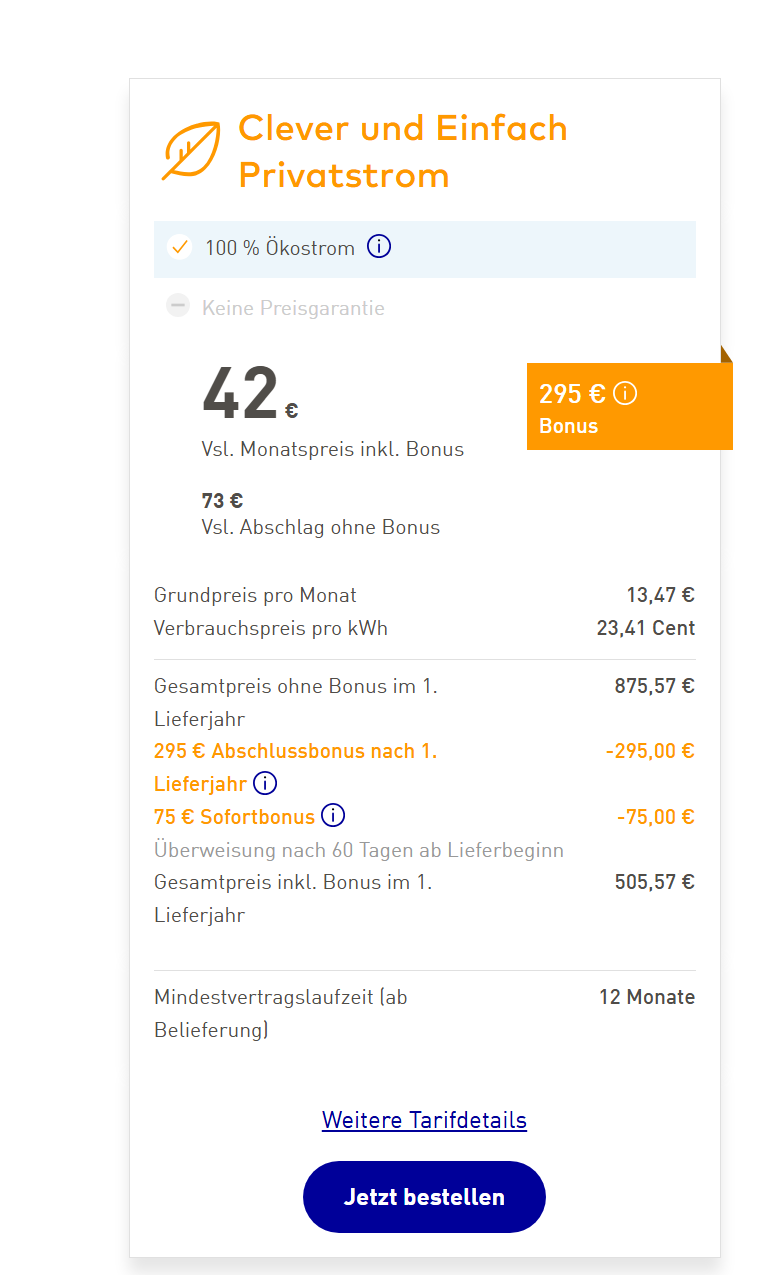This screenshot has width=766, height=1275.
Task: Show info for Abschlussbonus nach 1. Lieferjahr
Action: point(265,783)
